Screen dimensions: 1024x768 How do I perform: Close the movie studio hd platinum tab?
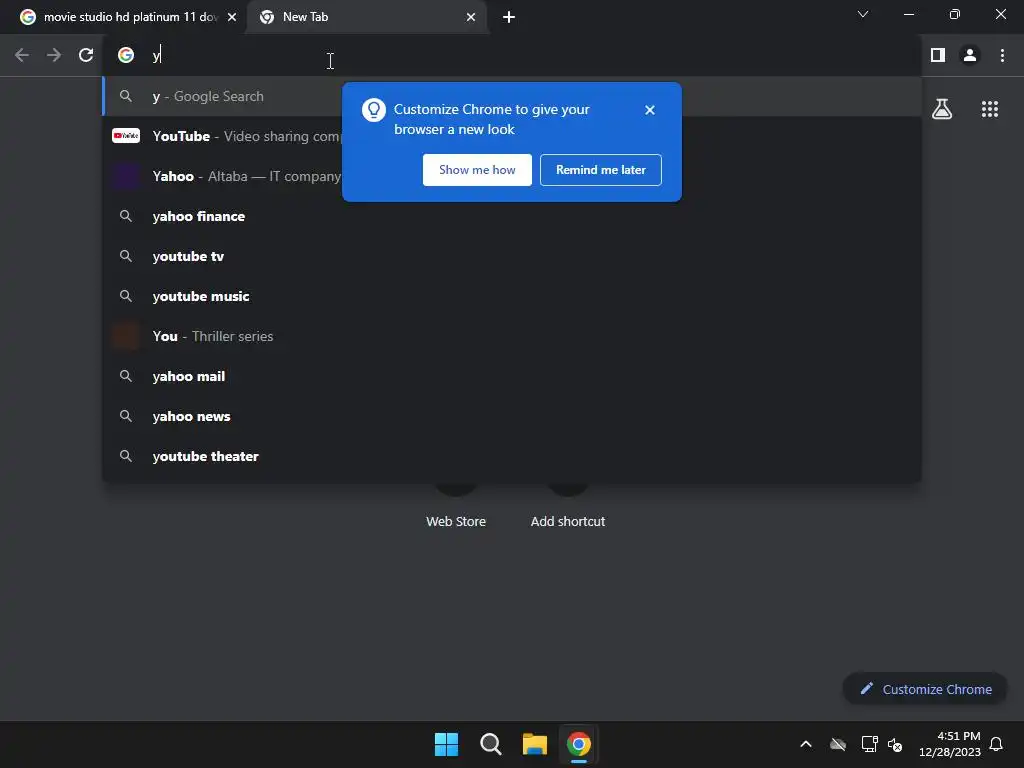[x=232, y=17]
